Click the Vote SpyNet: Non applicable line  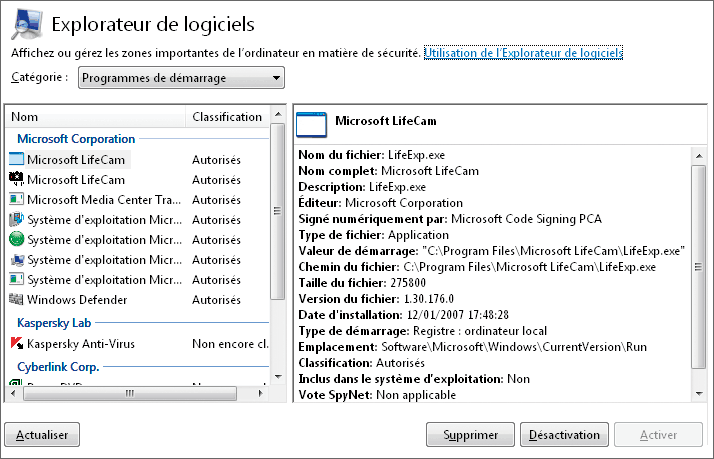(x=377, y=395)
